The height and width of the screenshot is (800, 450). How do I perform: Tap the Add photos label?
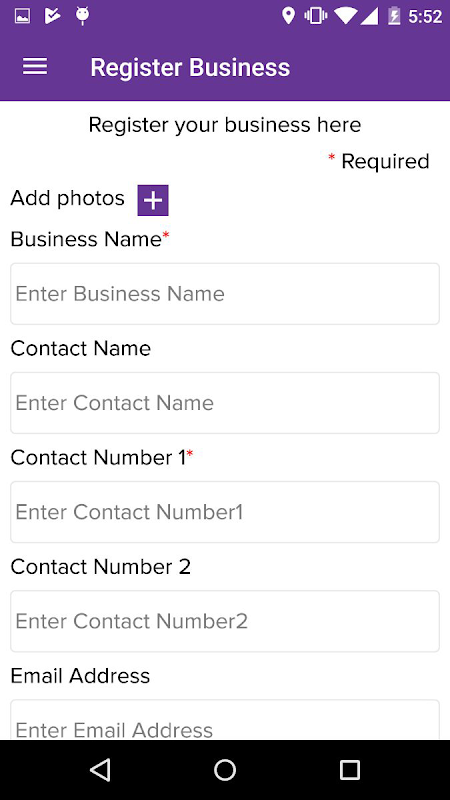[67, 198]
